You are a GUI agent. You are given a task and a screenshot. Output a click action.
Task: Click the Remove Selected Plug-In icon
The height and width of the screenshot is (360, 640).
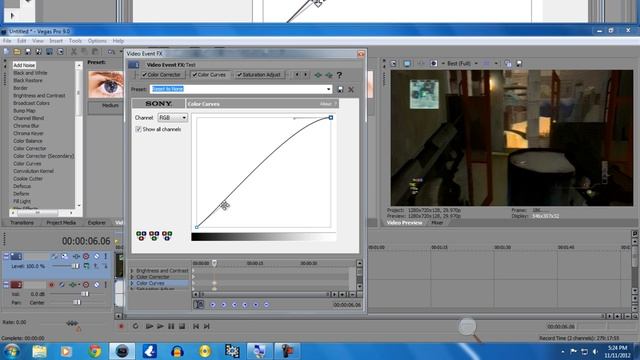[329, 75]
